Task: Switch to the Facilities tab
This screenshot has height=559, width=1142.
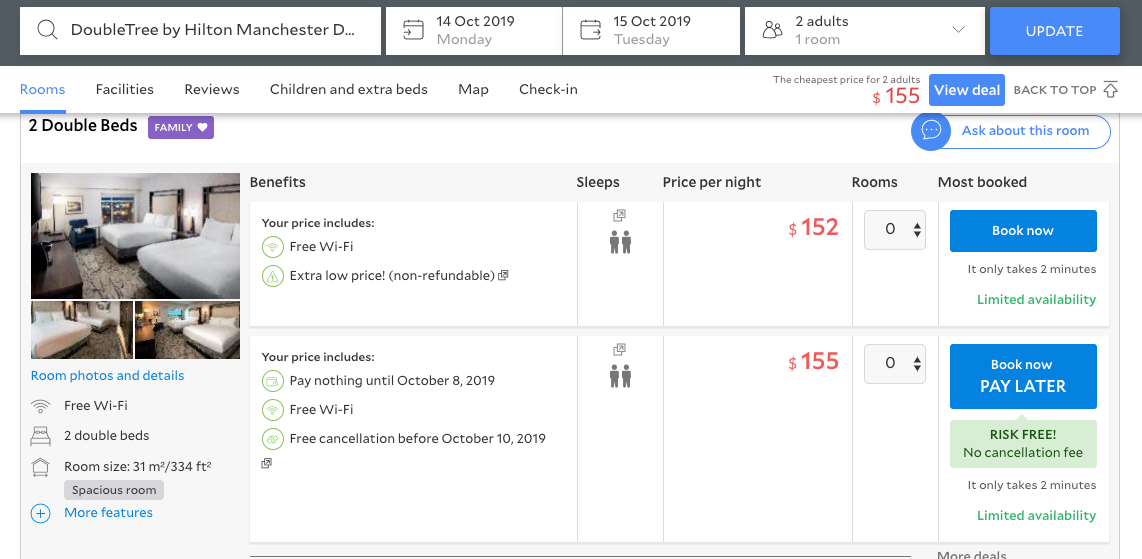Action: point(125,89)
